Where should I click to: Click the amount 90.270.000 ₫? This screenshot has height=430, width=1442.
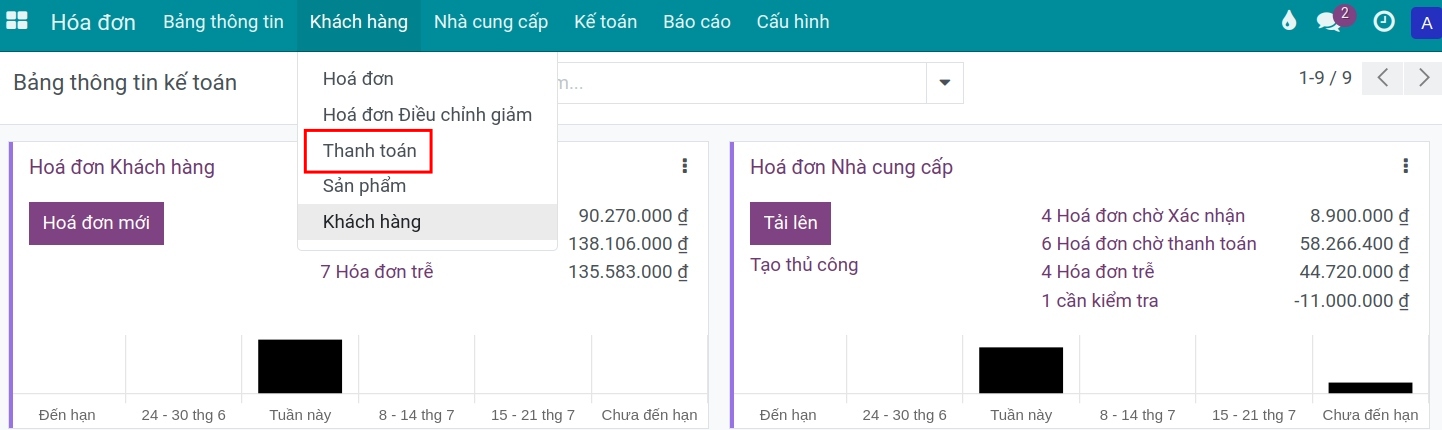[x=633, y=216]
